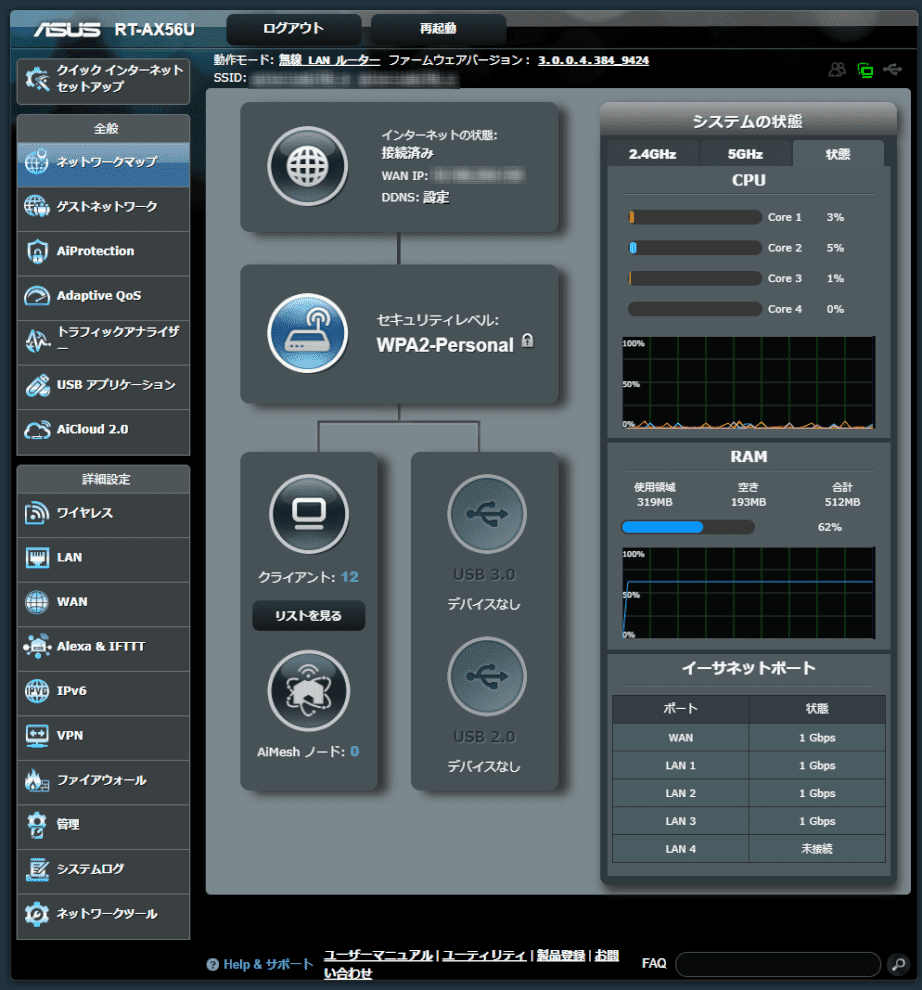Click the WAN globe icon
The image size is (922, 990).
coord(37,602)
